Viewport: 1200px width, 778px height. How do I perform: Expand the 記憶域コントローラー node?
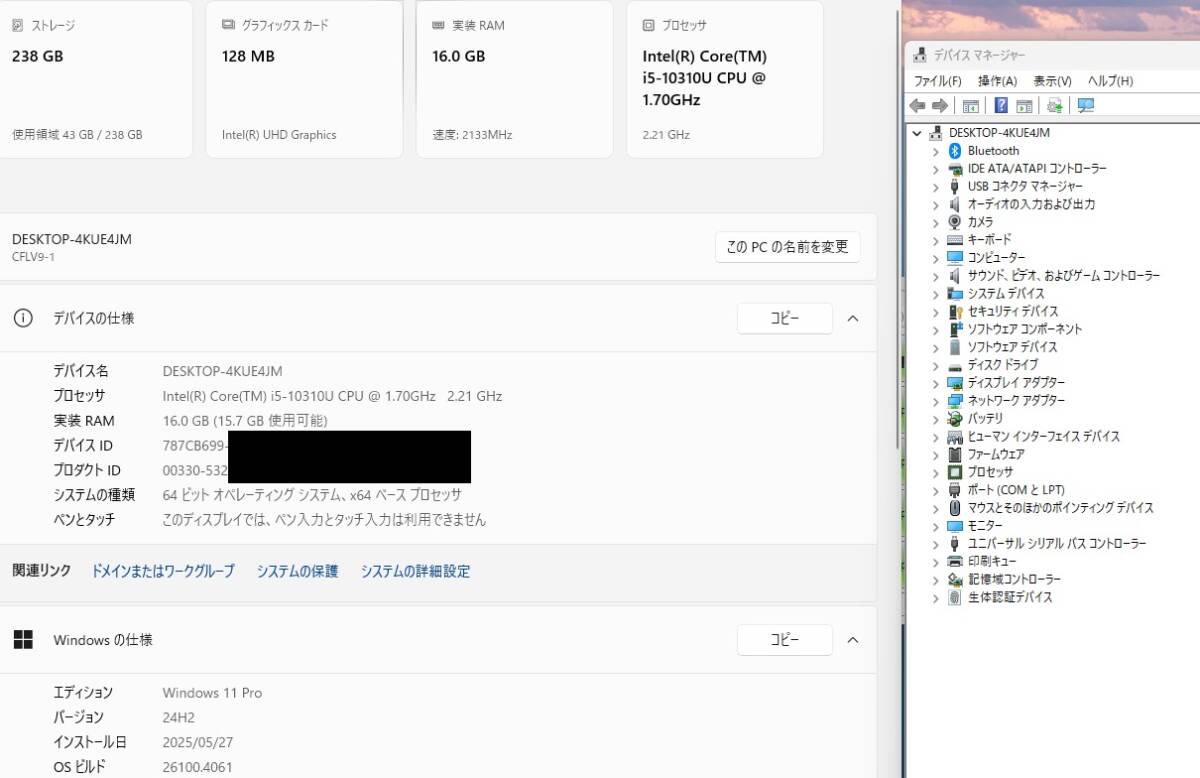pos(936,579)
